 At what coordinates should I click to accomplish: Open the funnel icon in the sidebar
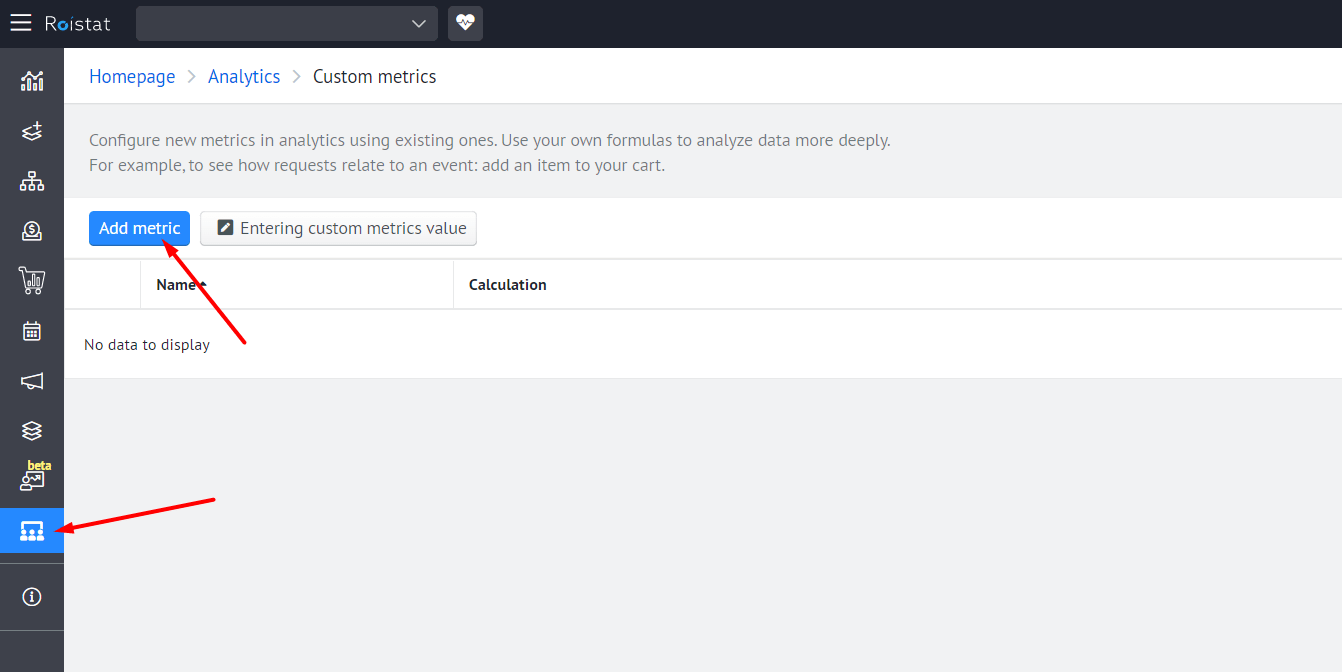click(32, 130)
